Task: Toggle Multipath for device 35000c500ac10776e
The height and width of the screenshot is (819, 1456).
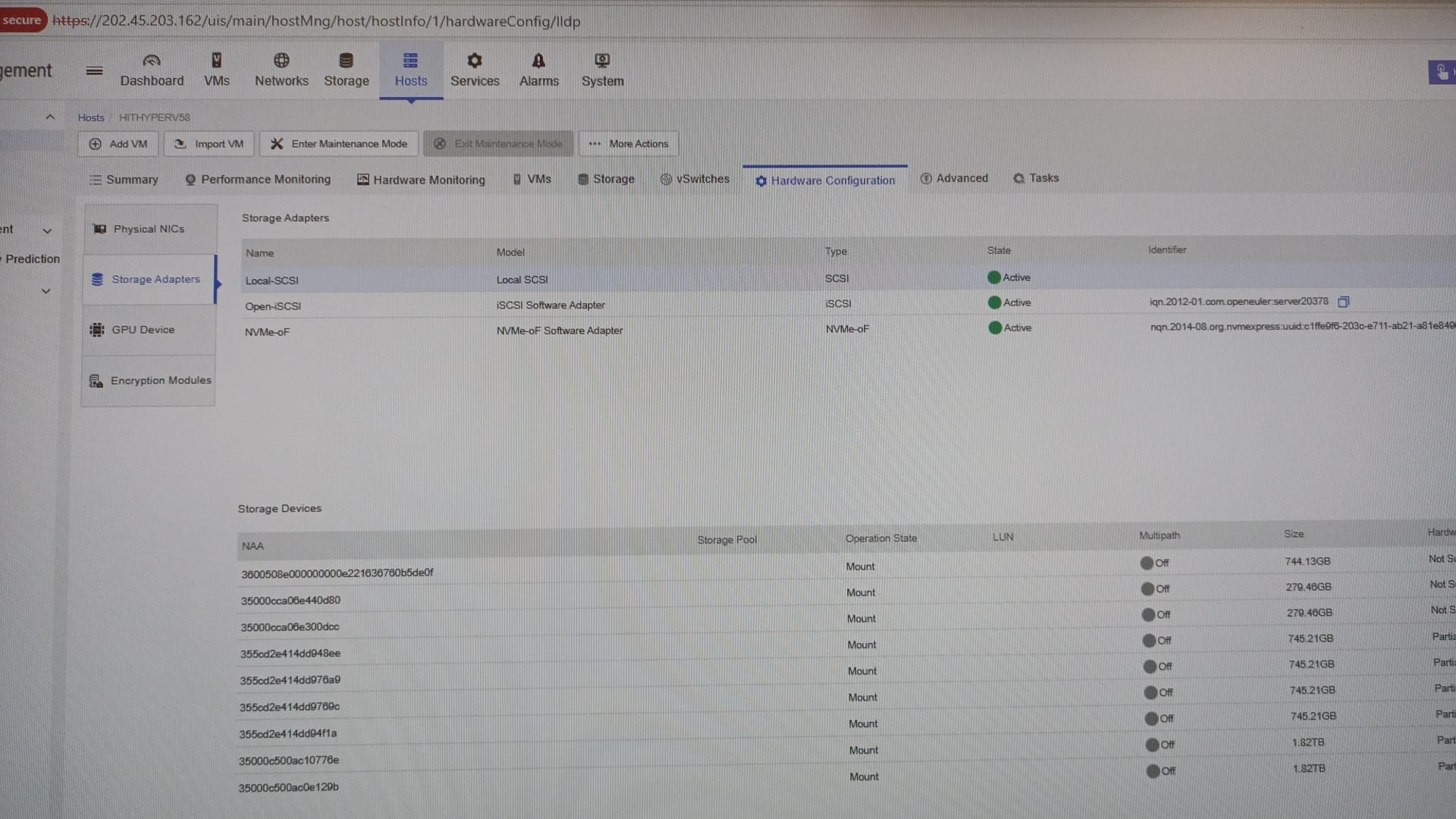Action: coord(1153,745)
